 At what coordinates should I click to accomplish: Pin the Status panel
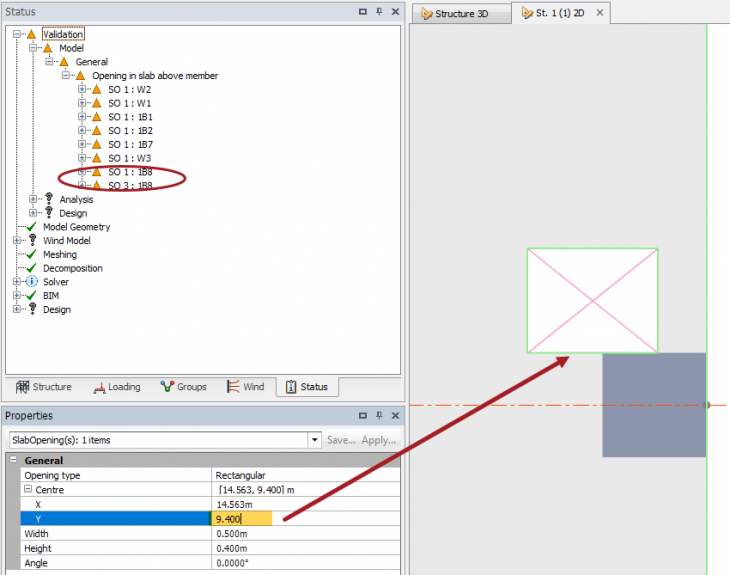[379, 12]
